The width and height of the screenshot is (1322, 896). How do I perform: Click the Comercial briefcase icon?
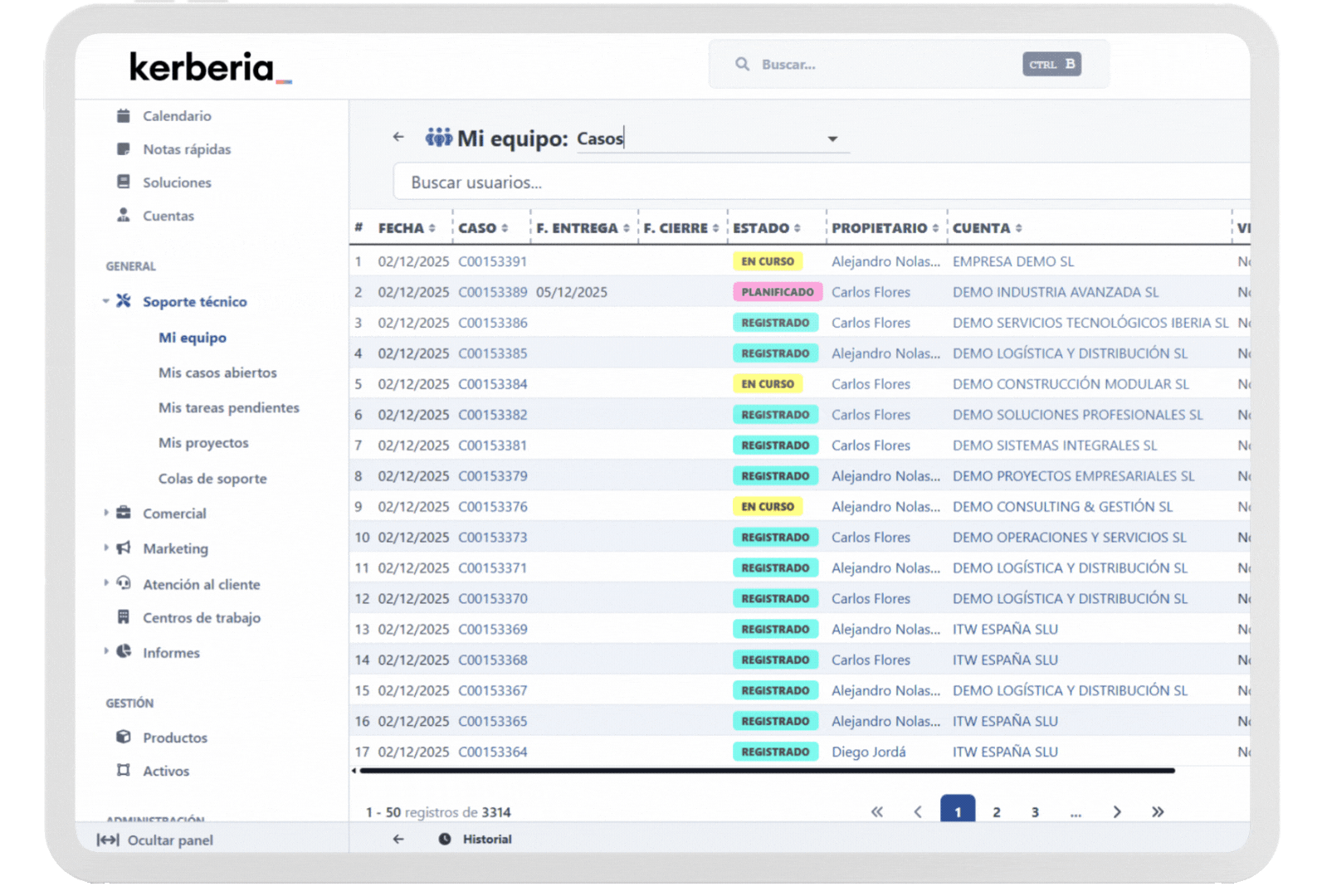123,512
